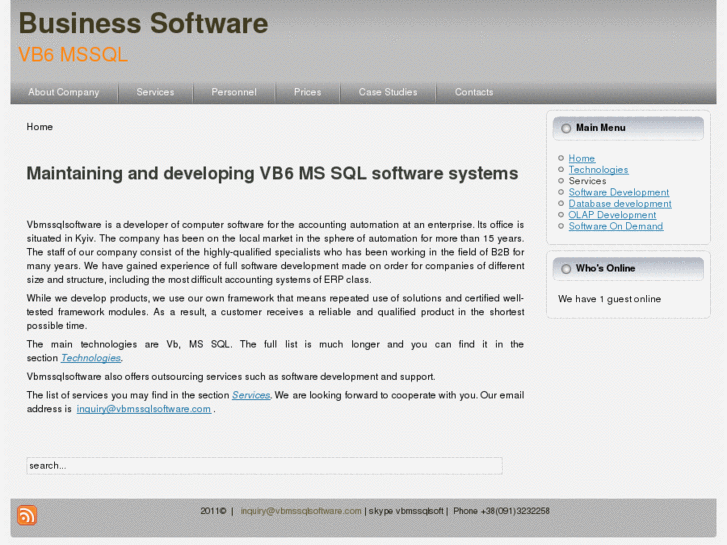Follow the italic Services link in article
Screen dimensions: 727x545
(x=251, y=395)
